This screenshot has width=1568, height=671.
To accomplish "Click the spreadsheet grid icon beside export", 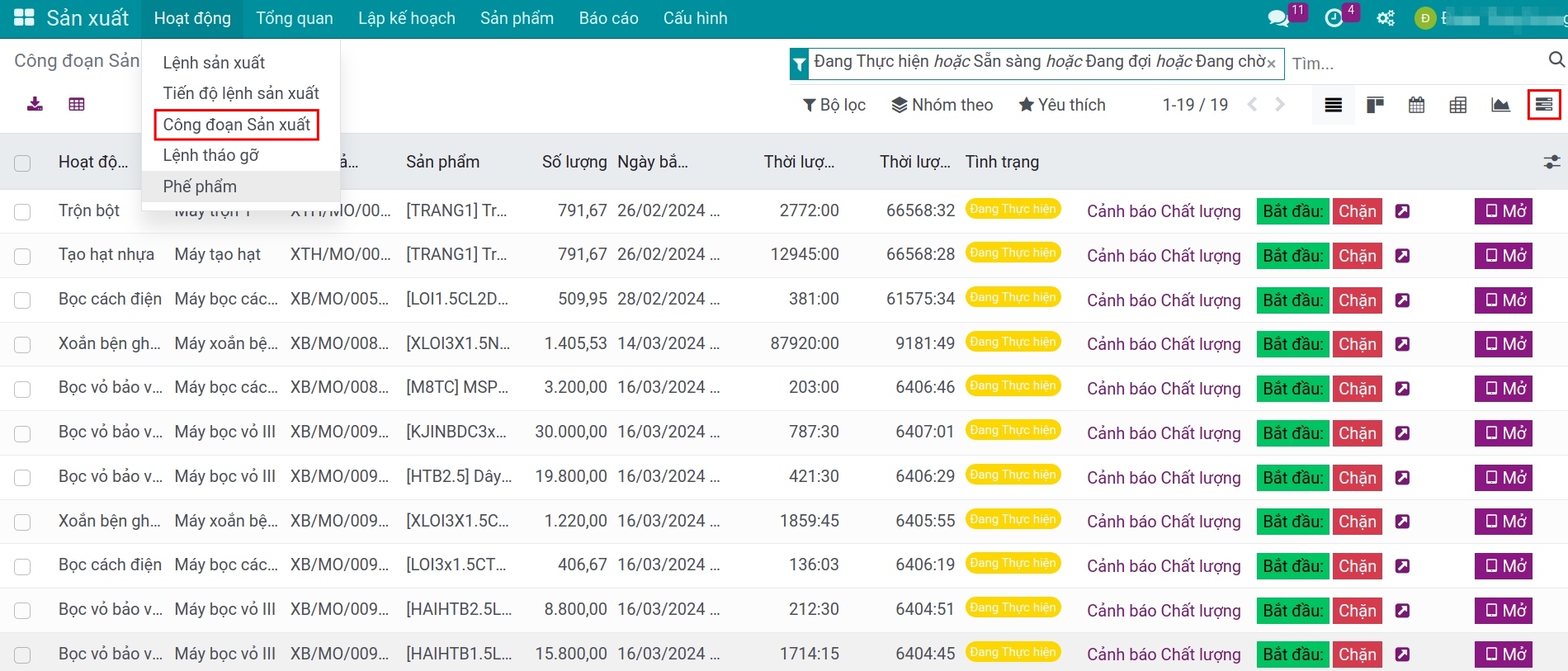I will tap(77, 104).
